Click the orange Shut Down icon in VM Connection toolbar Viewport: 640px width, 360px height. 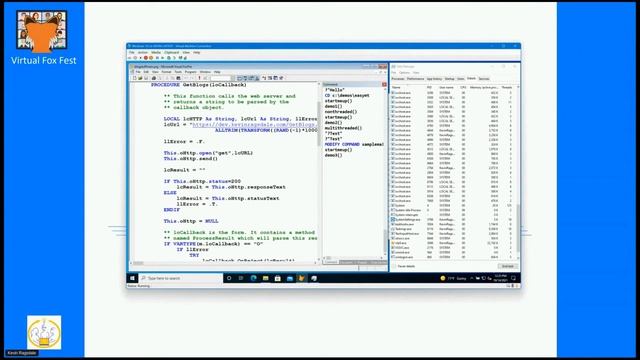pyautogui.click(x=151, y=58)
